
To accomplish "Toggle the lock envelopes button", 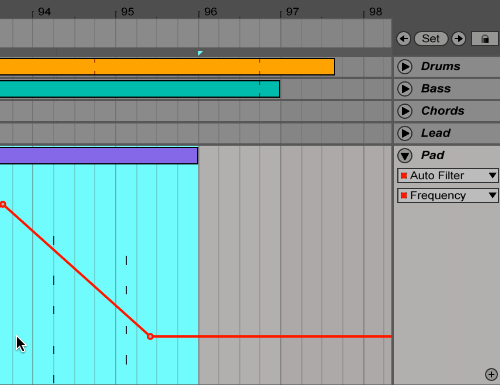I will [485, 39].
